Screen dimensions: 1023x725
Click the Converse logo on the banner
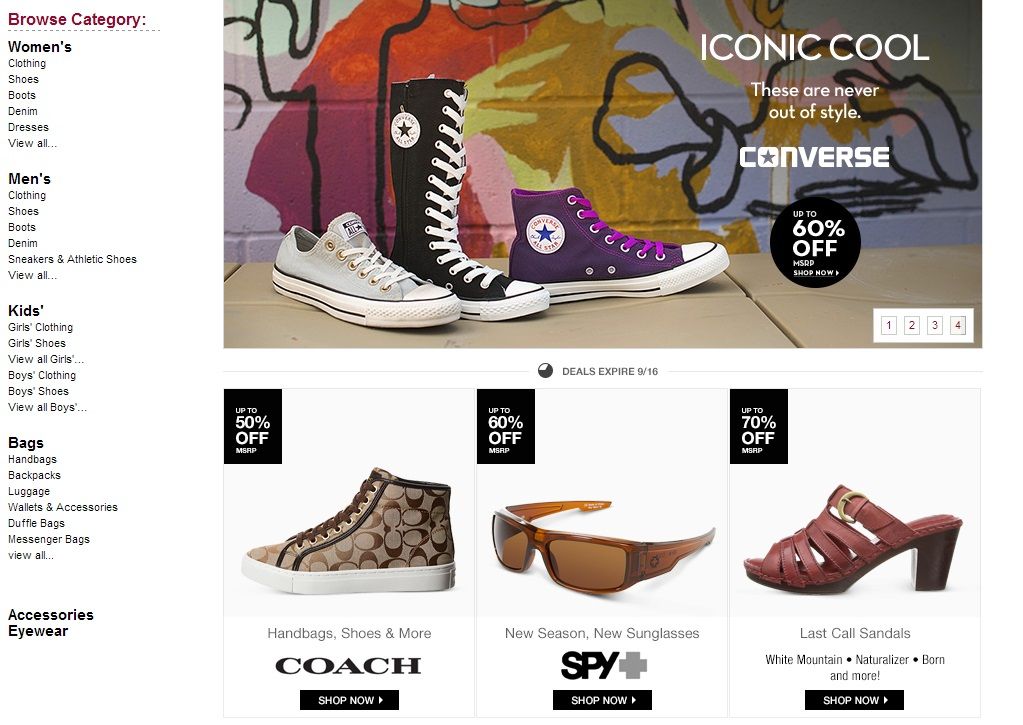pyautogui.click(x=814, y=157)
